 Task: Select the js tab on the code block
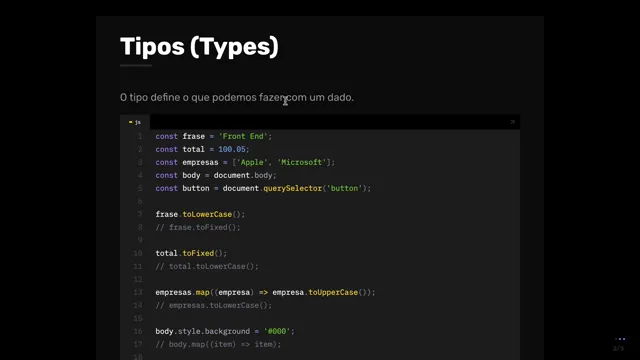[x=135, y=122]
